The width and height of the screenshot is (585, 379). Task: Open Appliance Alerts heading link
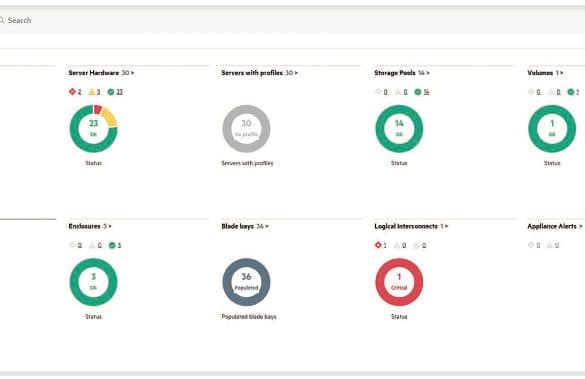[554, 226]
